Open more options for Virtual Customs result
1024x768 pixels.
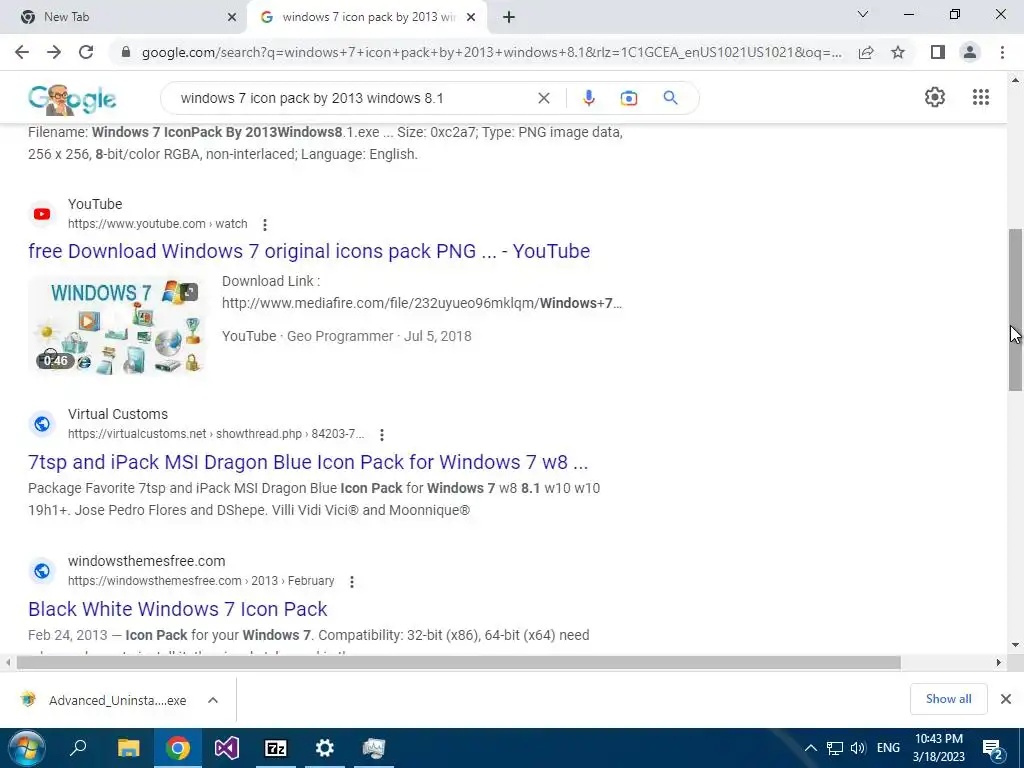click(381, 434)
